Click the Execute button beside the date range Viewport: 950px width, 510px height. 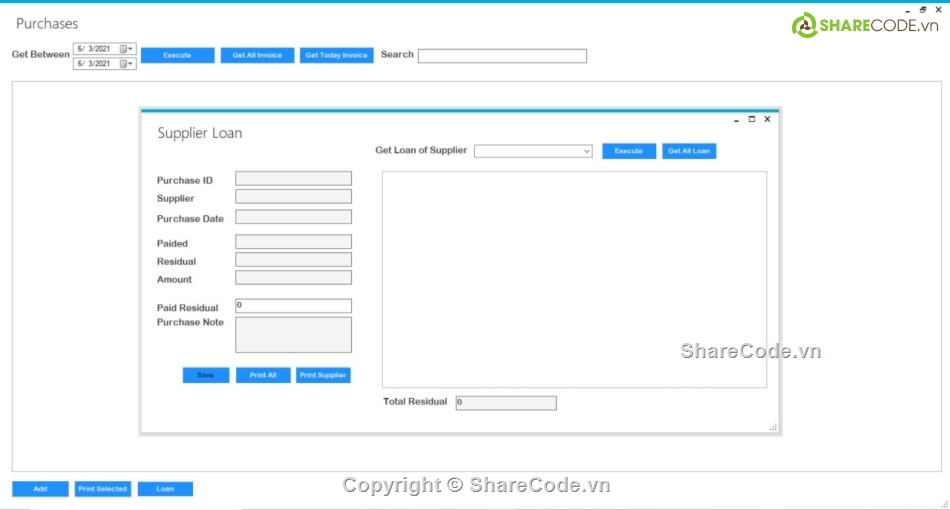point(177,55)
